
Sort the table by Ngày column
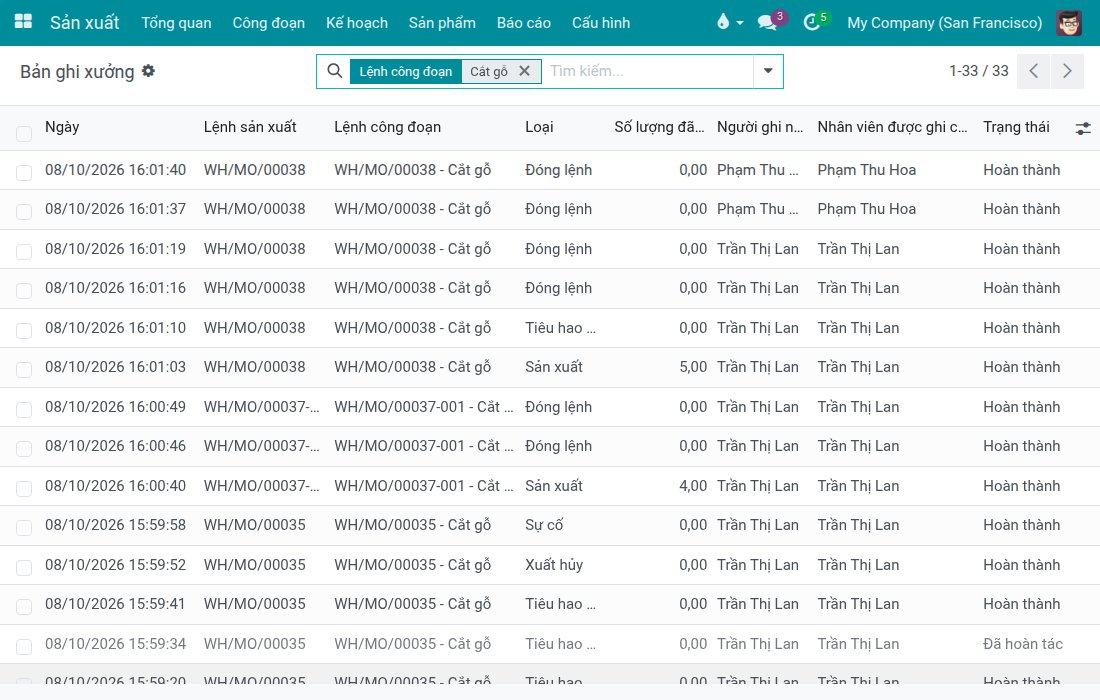pyautogui.click(x=62, y=127)
